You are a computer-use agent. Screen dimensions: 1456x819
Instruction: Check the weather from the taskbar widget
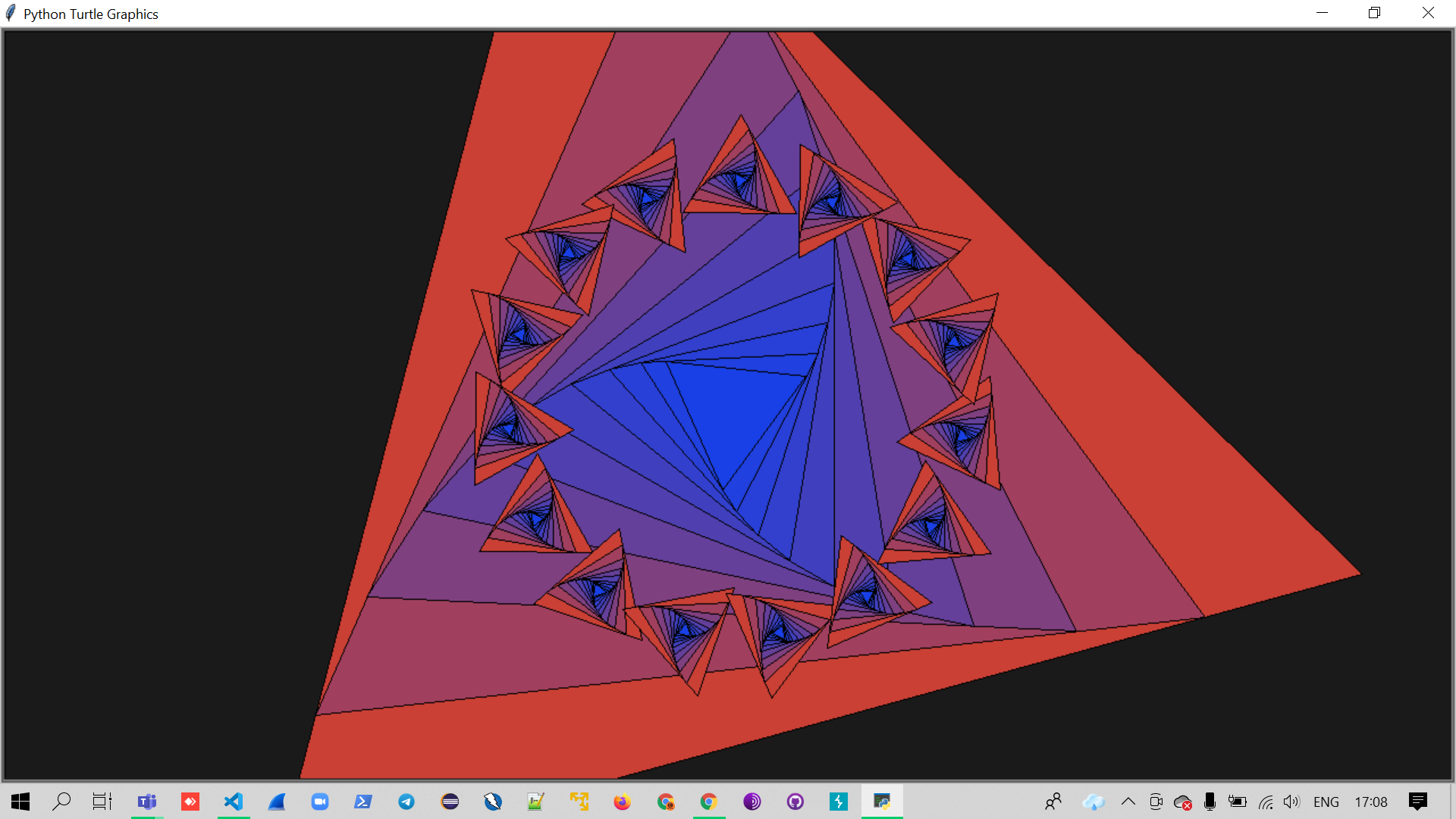(x=1094, y=802)
